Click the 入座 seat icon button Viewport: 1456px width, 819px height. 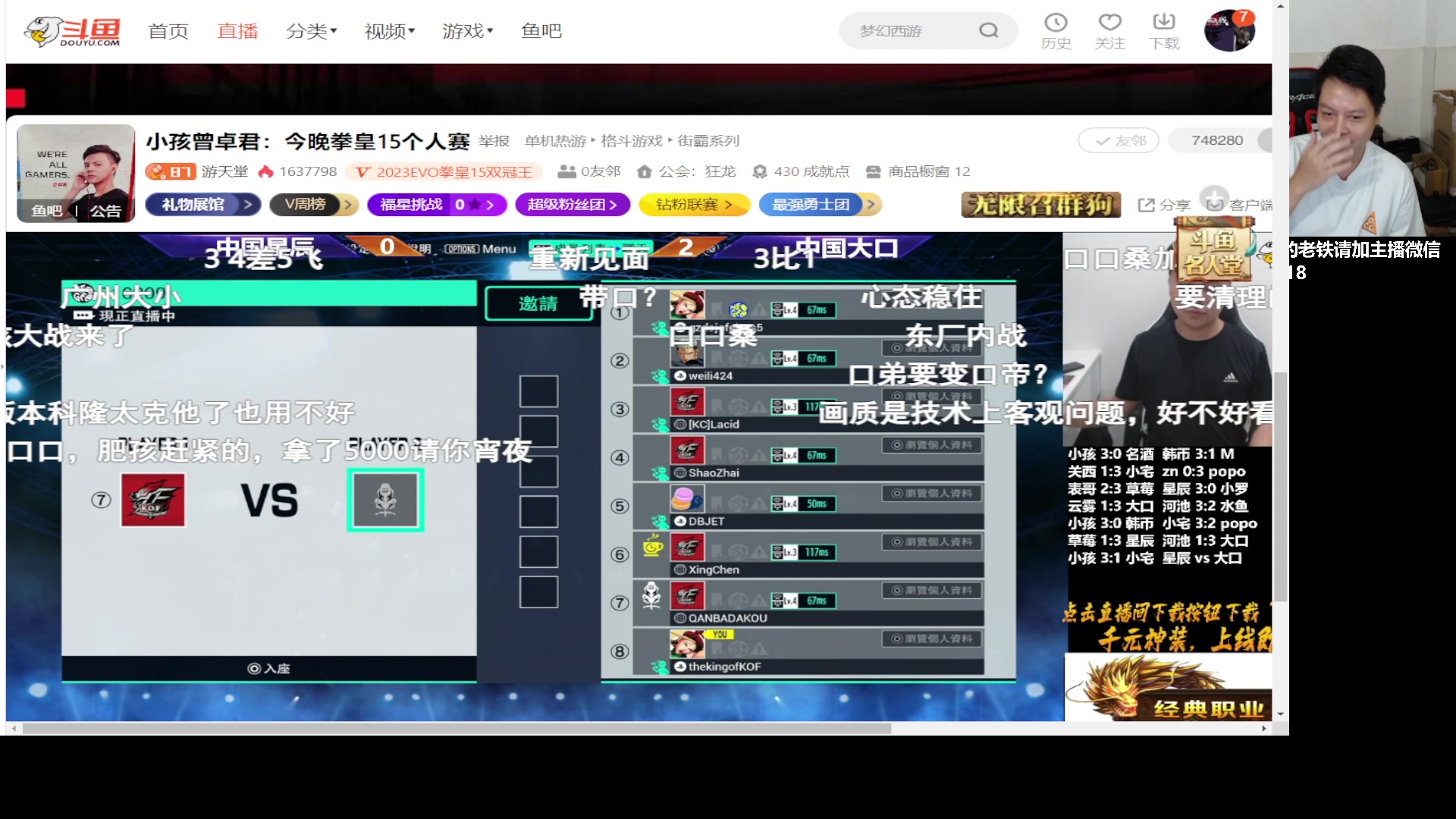[269, 668]
